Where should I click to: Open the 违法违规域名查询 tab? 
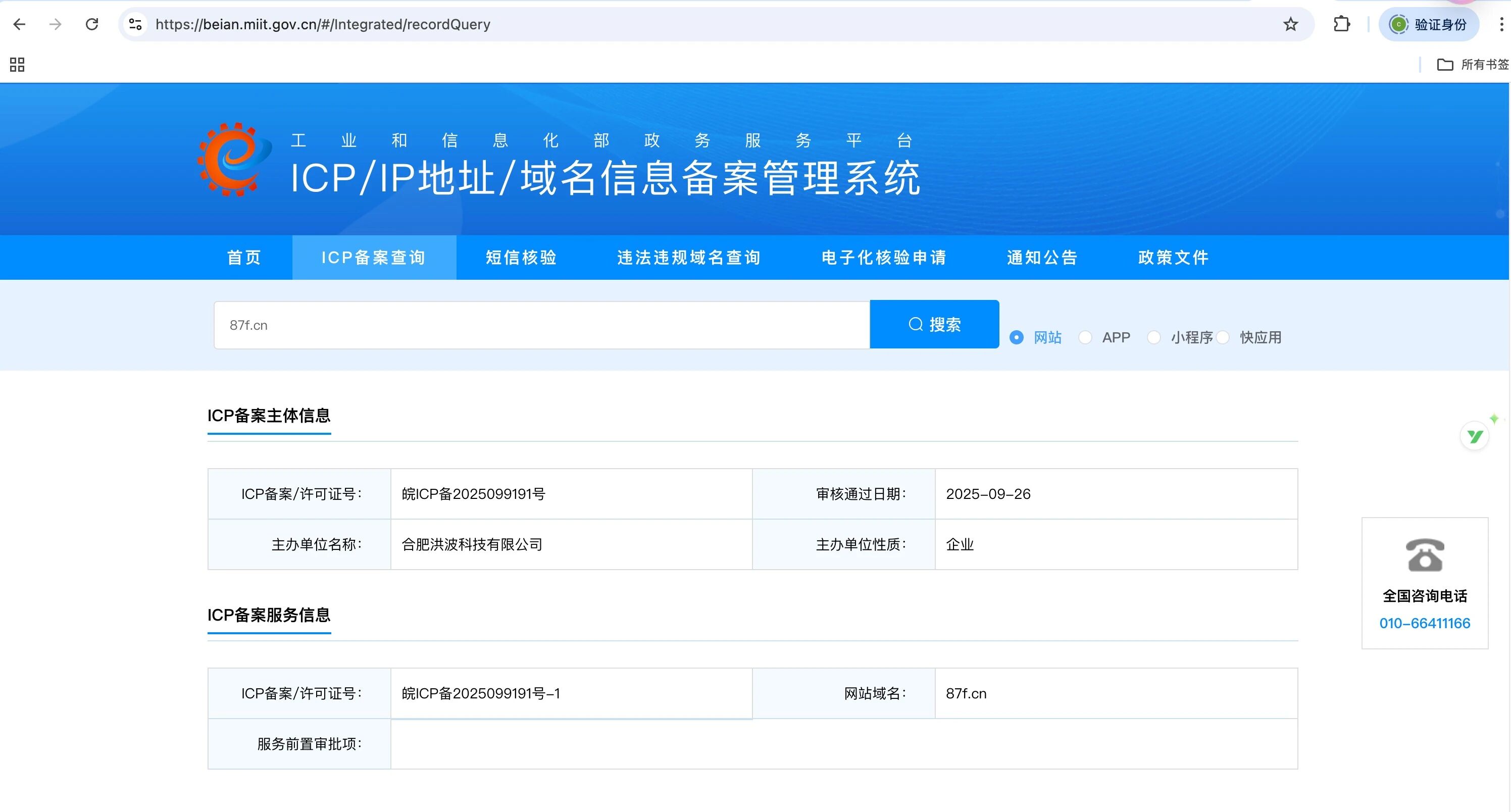(689, 258)
